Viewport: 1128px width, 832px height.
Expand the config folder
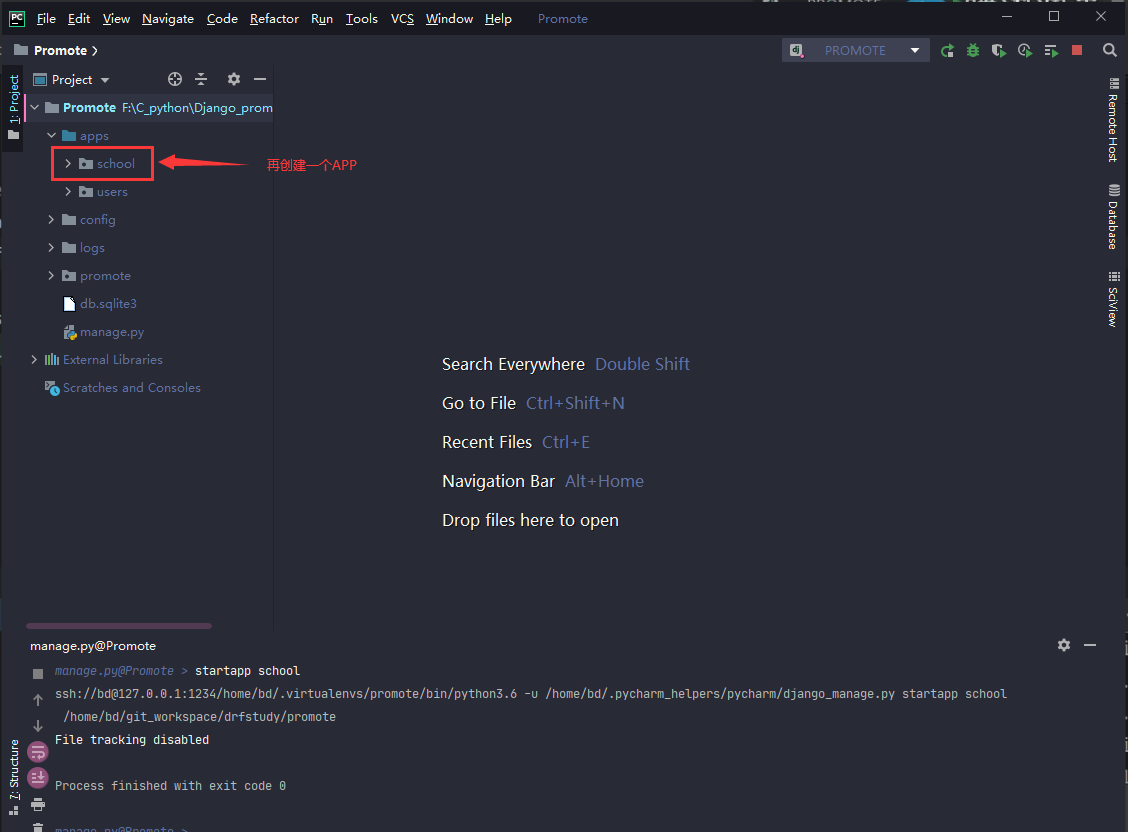pos(51,219)
